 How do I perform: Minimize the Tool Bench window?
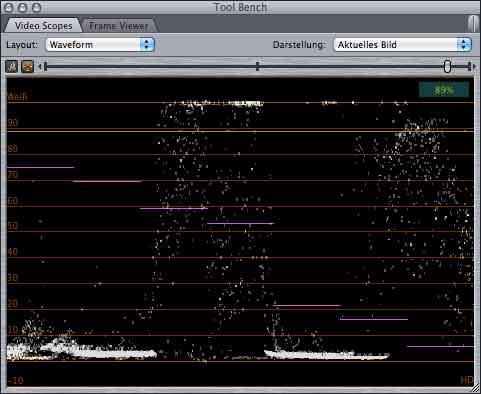pyautogui.click(x=22, y=7)
